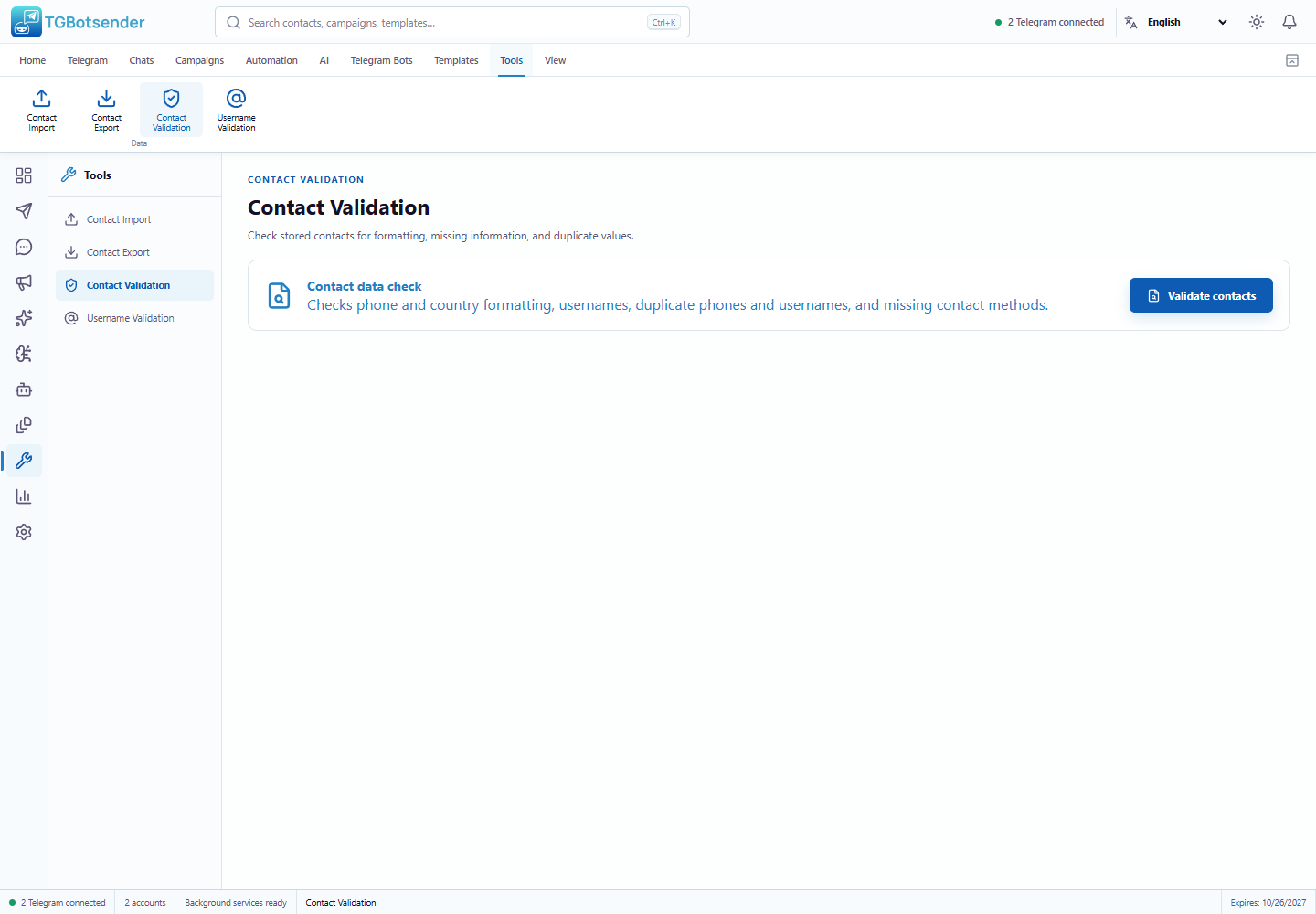Open the notifications bell

(x=1289, y=22)
